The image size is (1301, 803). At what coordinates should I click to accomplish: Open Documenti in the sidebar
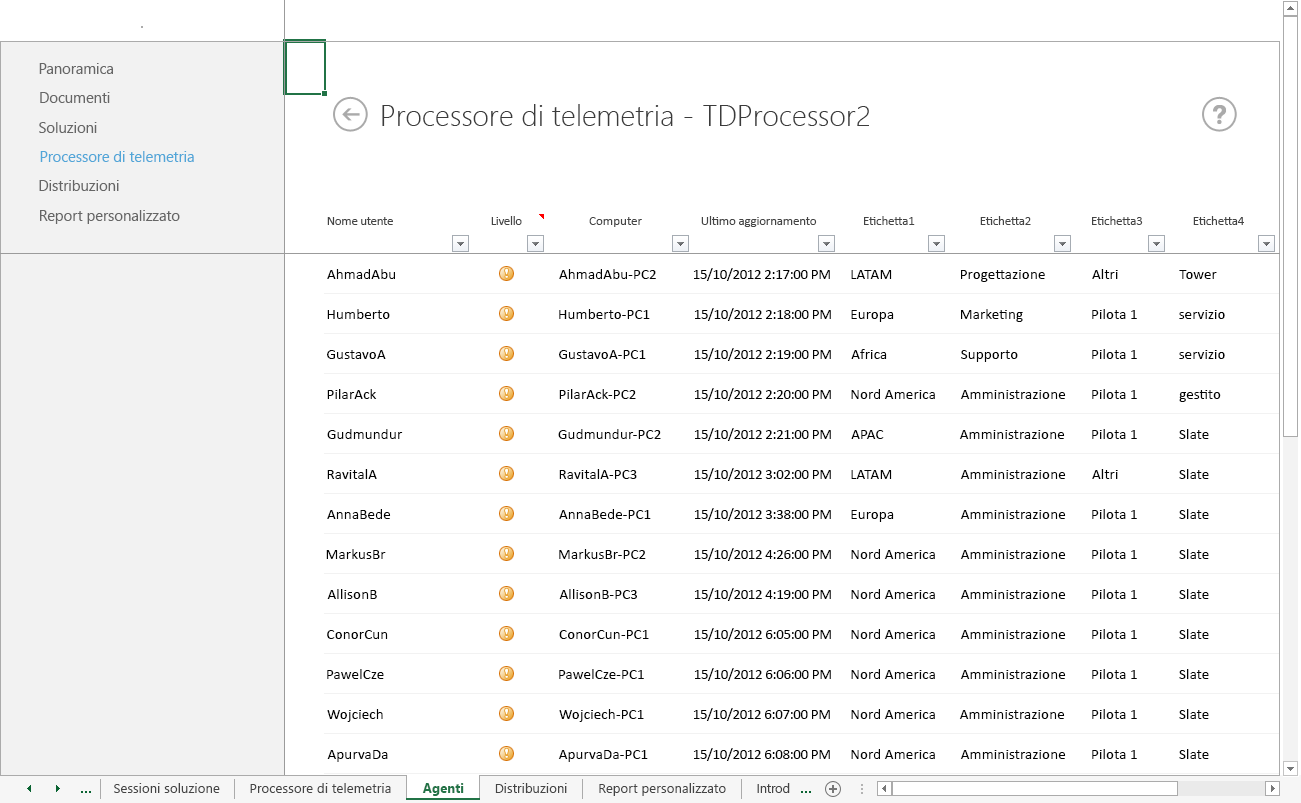74,98
